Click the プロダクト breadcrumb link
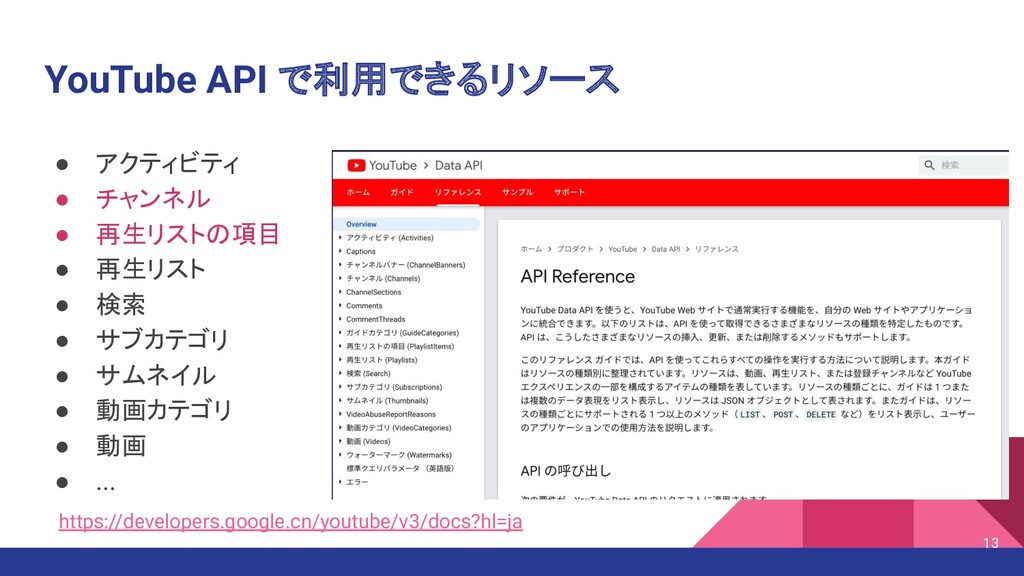 [x=575, y=249]
